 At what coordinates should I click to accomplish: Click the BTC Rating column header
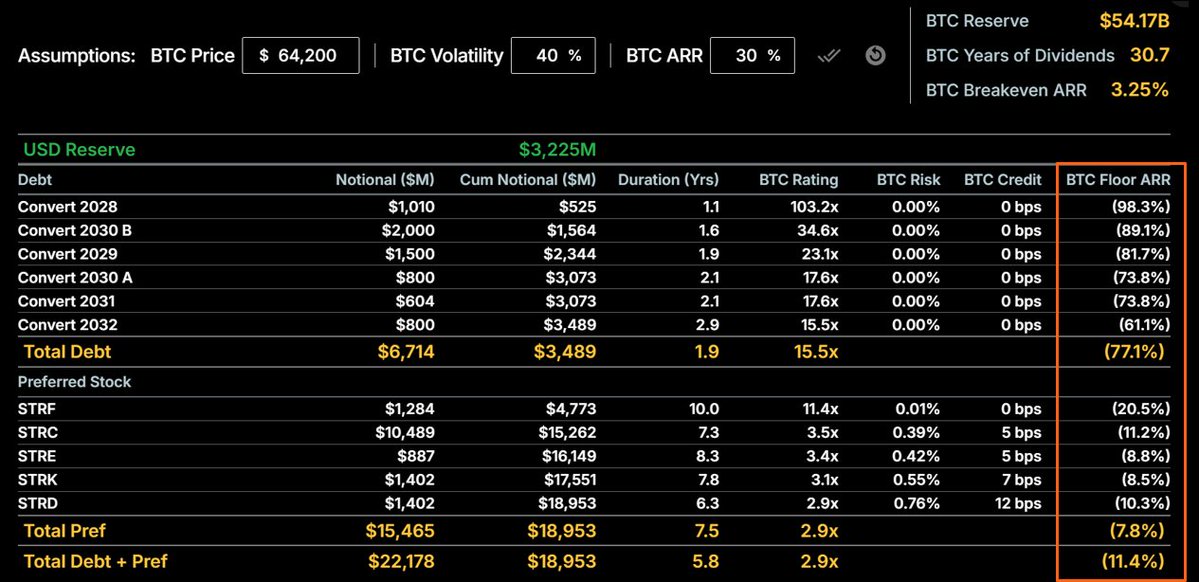point(798,180)
